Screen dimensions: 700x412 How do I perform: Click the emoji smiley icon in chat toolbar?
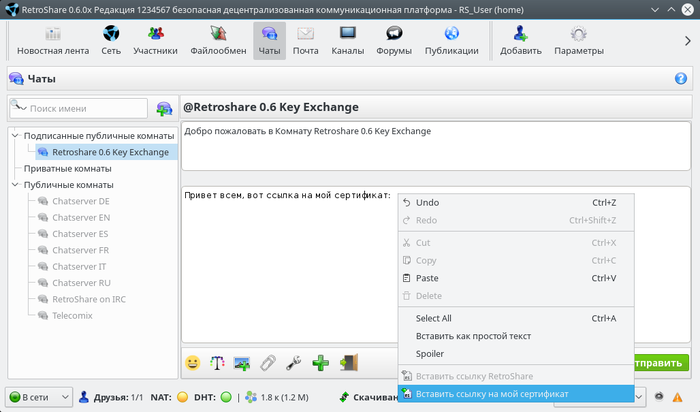192,363
